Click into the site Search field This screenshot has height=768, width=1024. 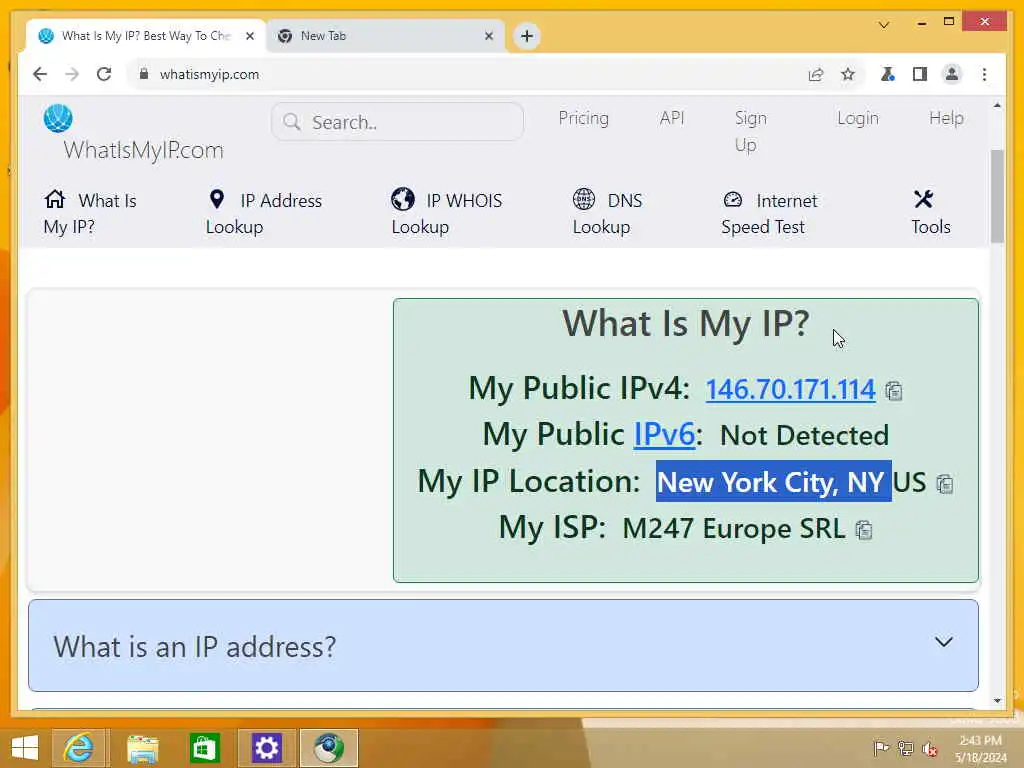(x=397, y=122)
